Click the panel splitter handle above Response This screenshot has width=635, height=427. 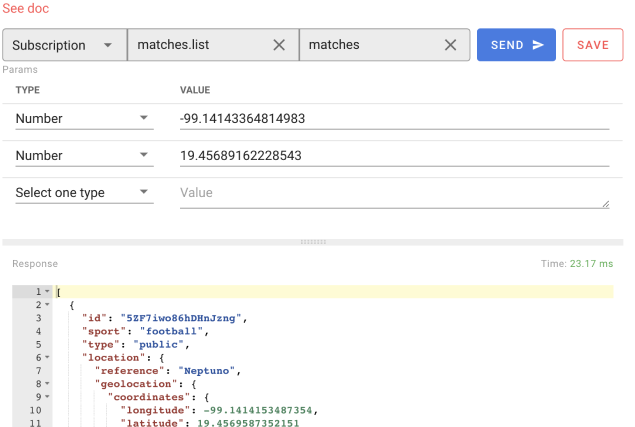(313, 242)
